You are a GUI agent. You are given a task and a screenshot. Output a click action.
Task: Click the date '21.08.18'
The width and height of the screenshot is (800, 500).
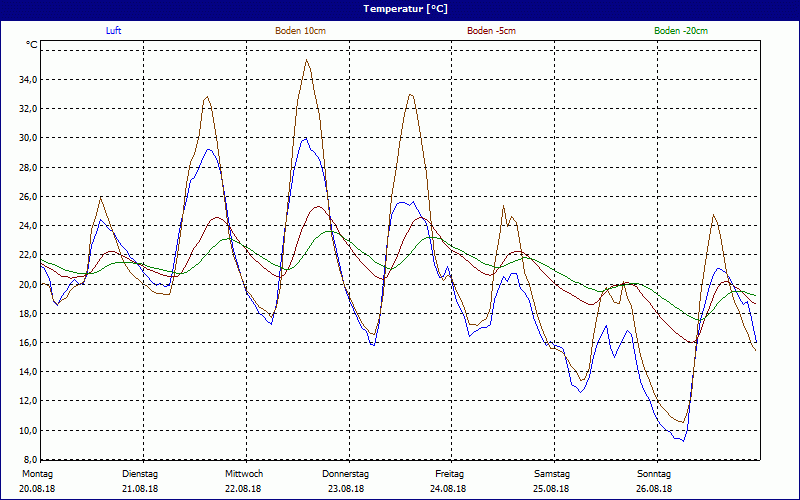[140, 489]
